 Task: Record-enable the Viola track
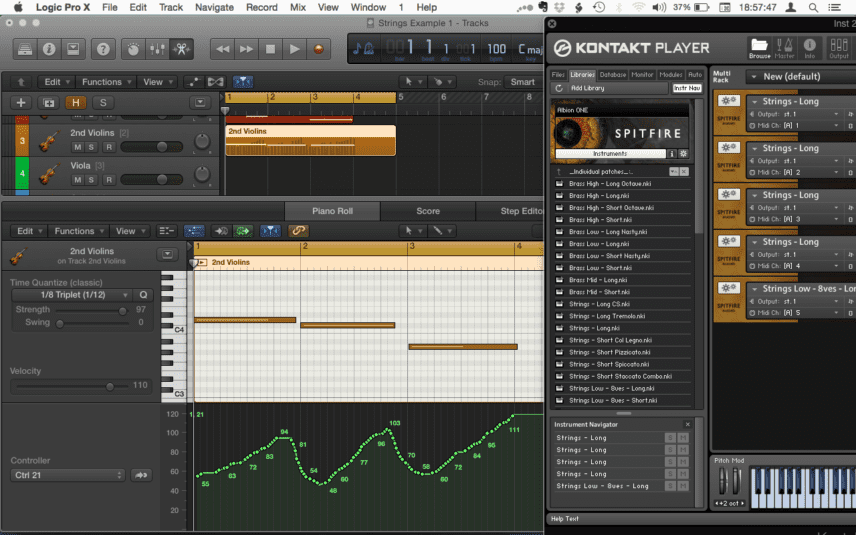point(109,180)
